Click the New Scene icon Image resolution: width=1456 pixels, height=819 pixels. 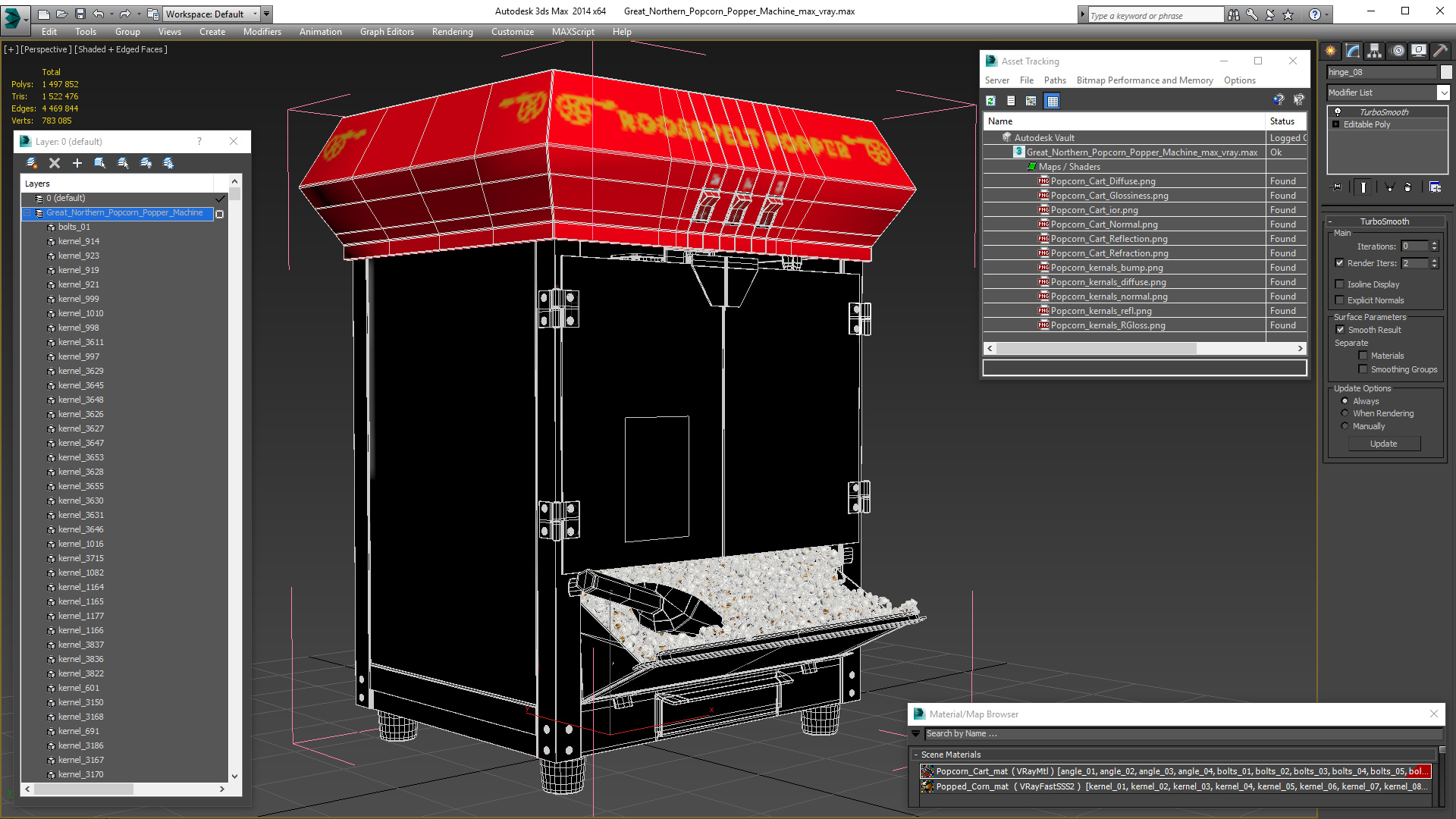tap(43, 14)
